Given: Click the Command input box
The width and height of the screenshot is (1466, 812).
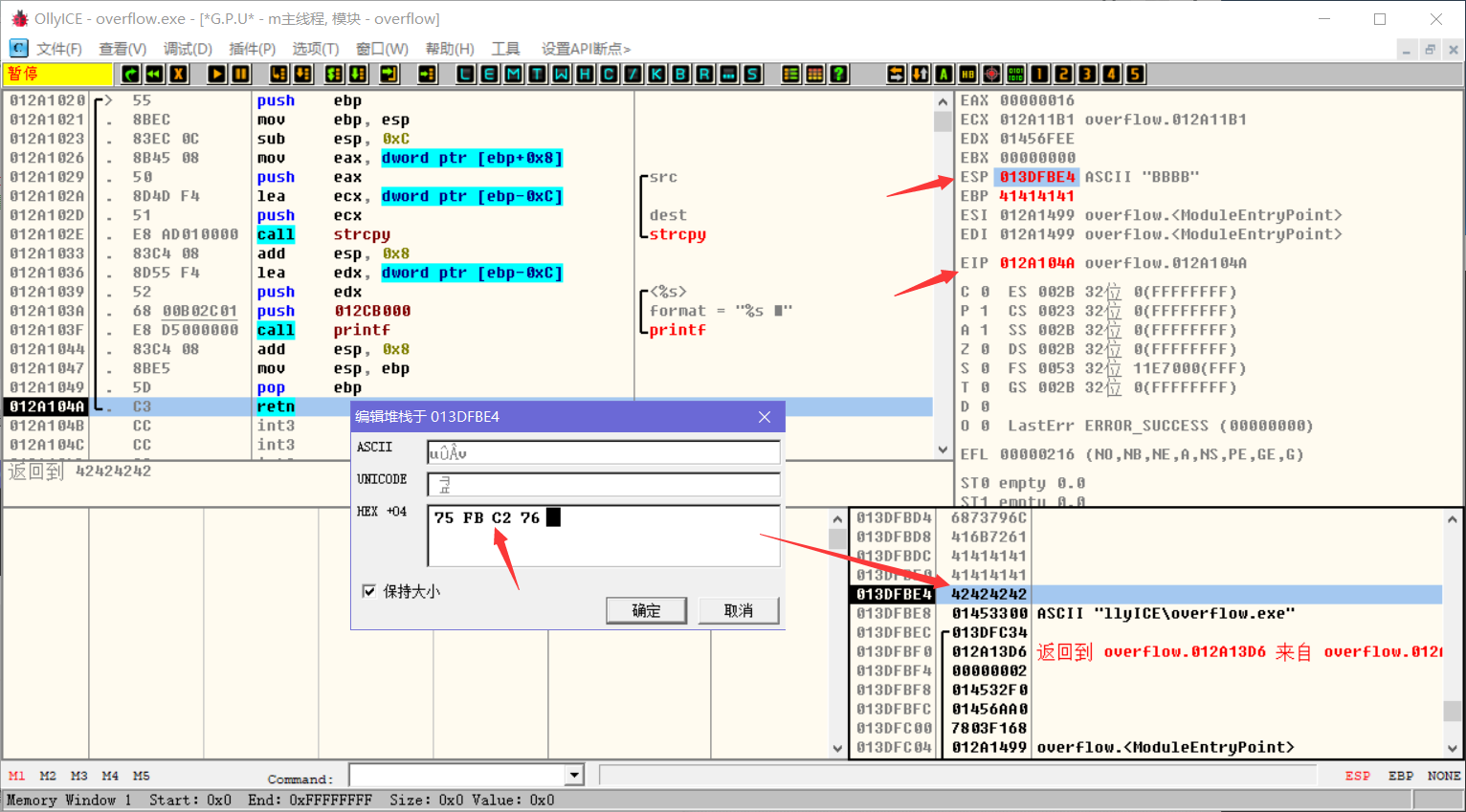Looking at the screenshot, I should pyautogui.click(x=458, y=775).
